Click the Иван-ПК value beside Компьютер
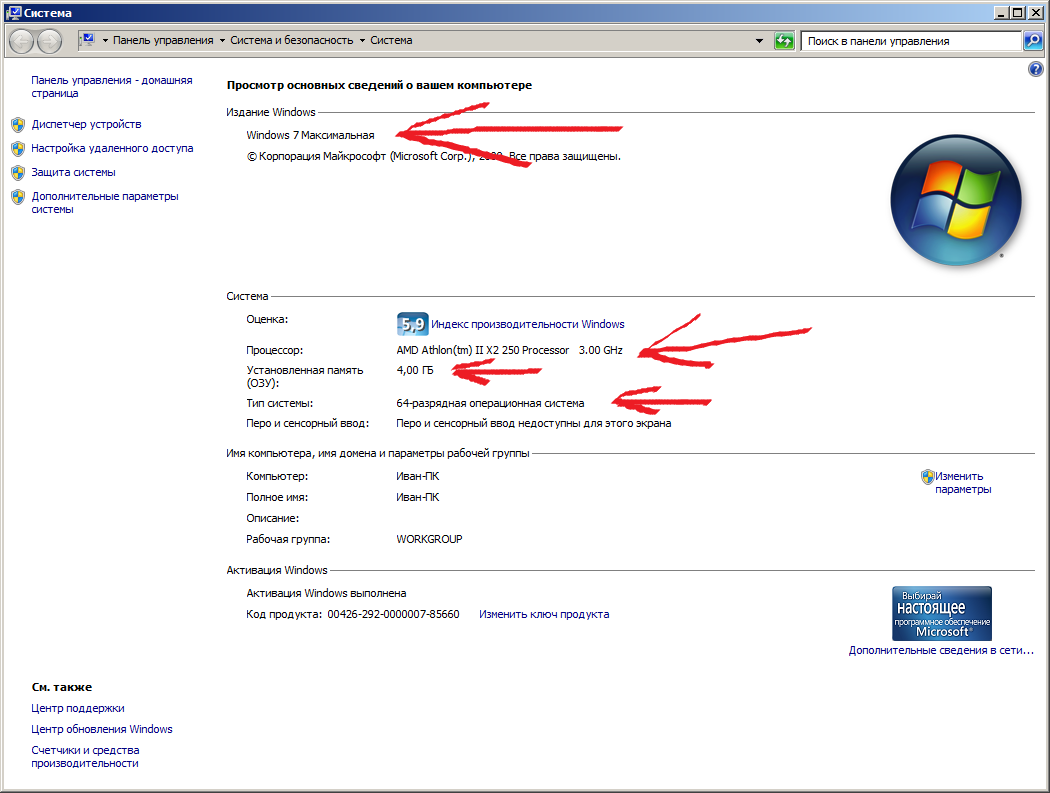The height and width of the screenshot is (793, 1050). (x=418, y=476)
